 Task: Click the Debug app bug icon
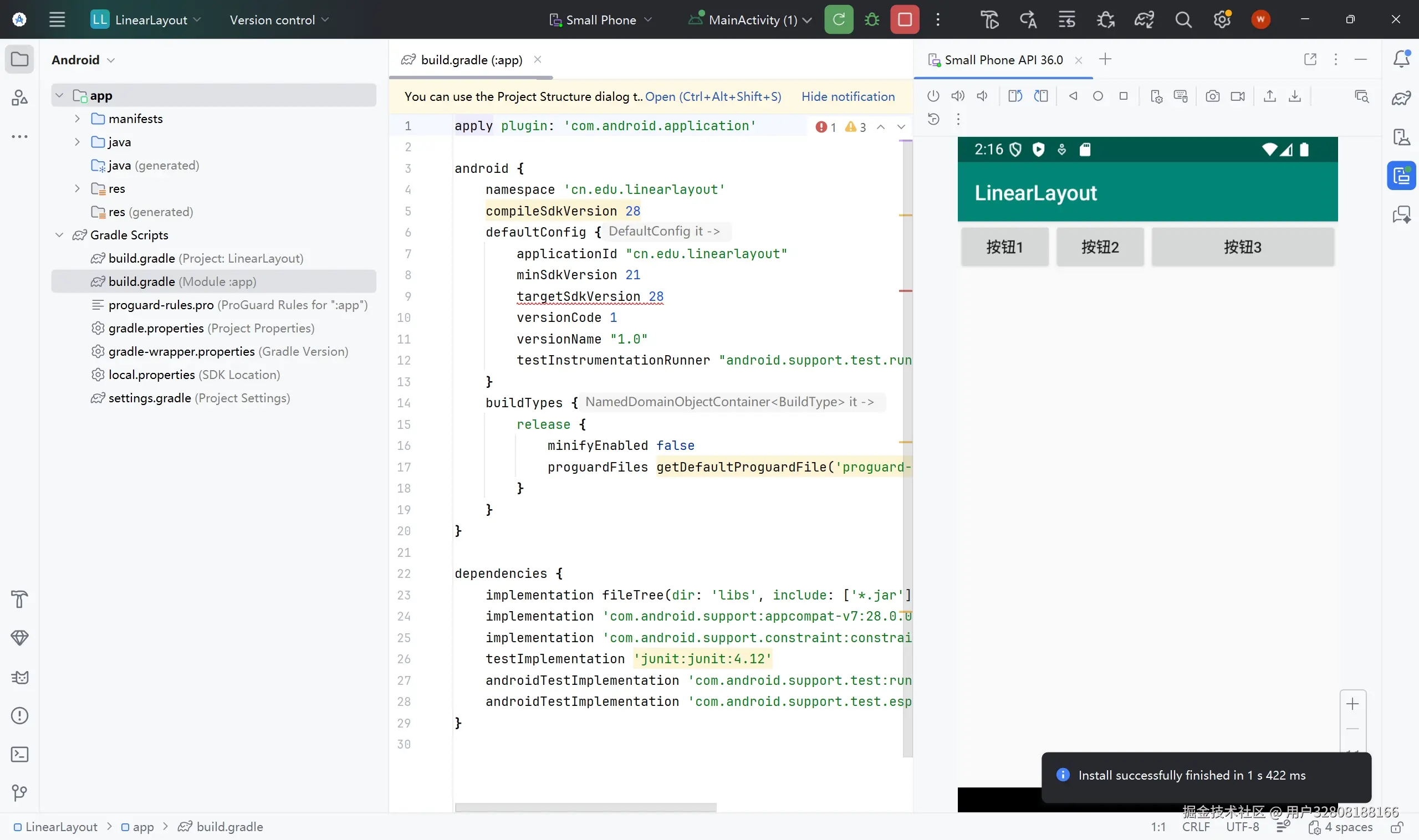click(x=871, y=20)
